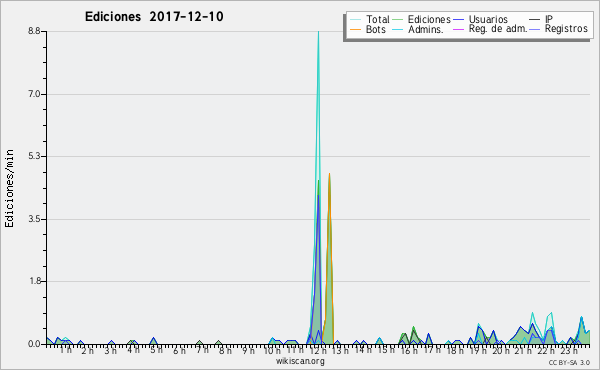
Task: Click the 3.5 y-axis value
Action: point(34,219)
